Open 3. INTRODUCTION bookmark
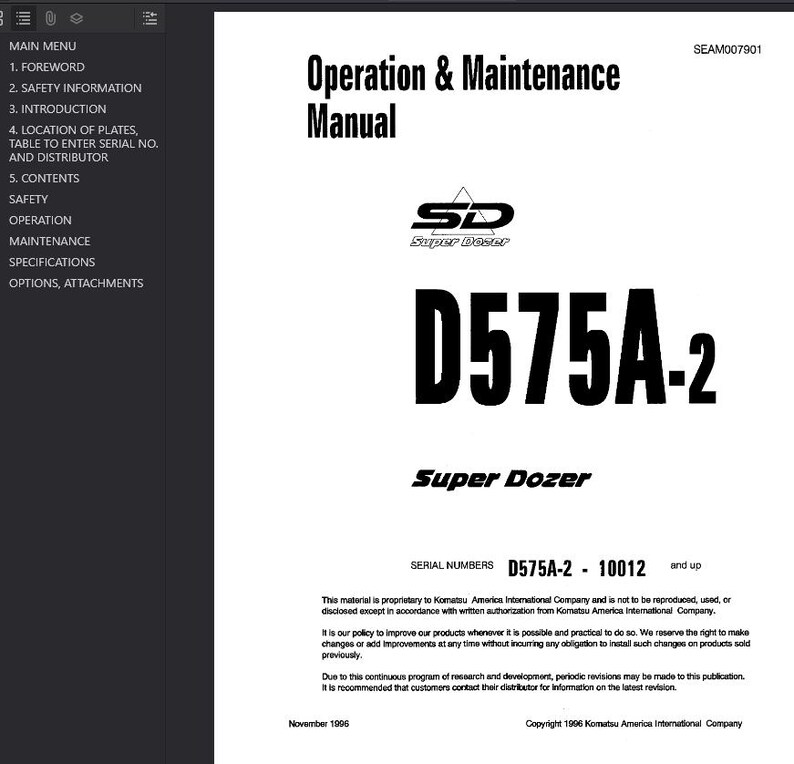 pyautogui.click(x=58, y=109)
